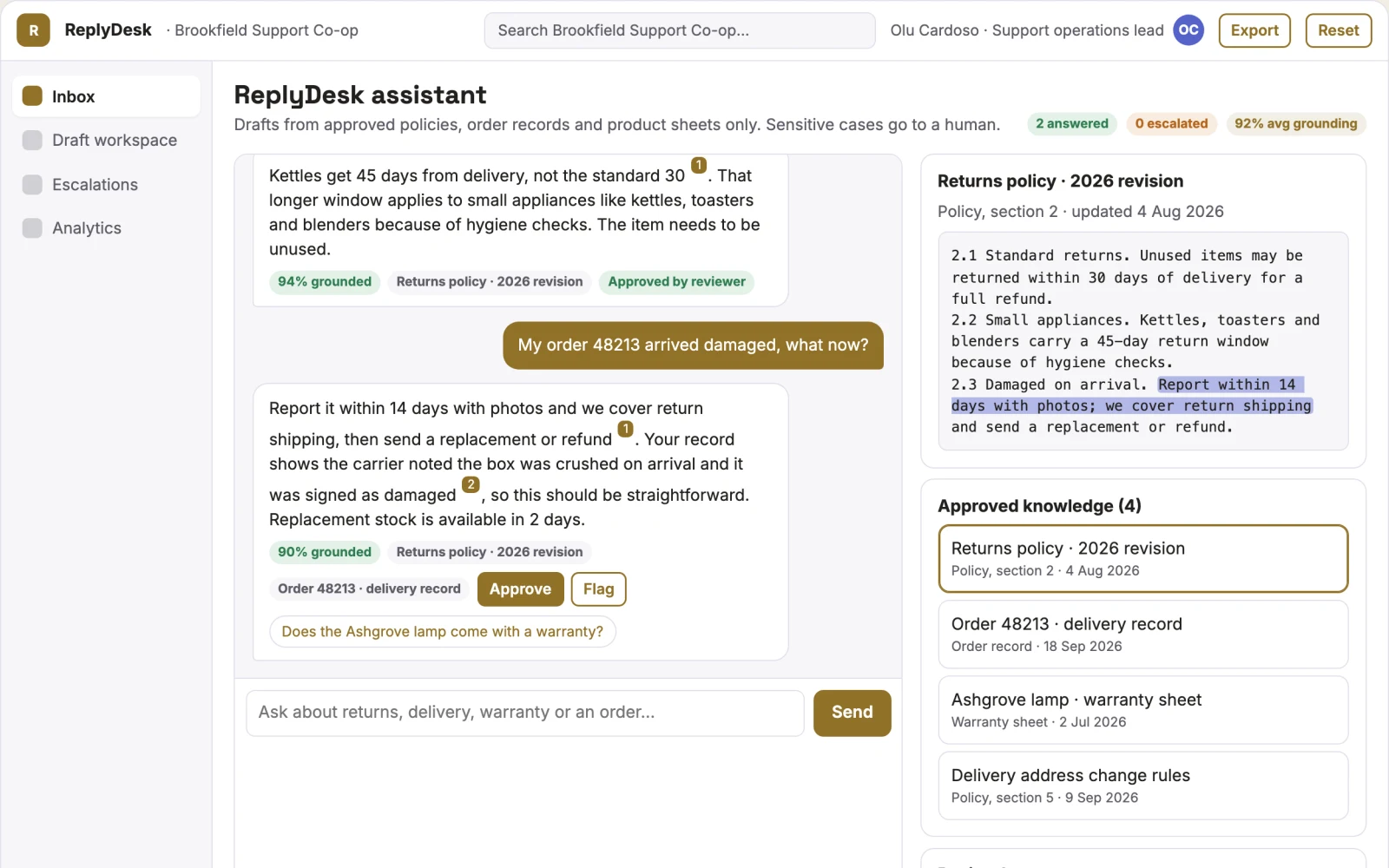Click the Approved by reviewer badge
Viewport: 1389px width, 868px height.
click(676, 282)
